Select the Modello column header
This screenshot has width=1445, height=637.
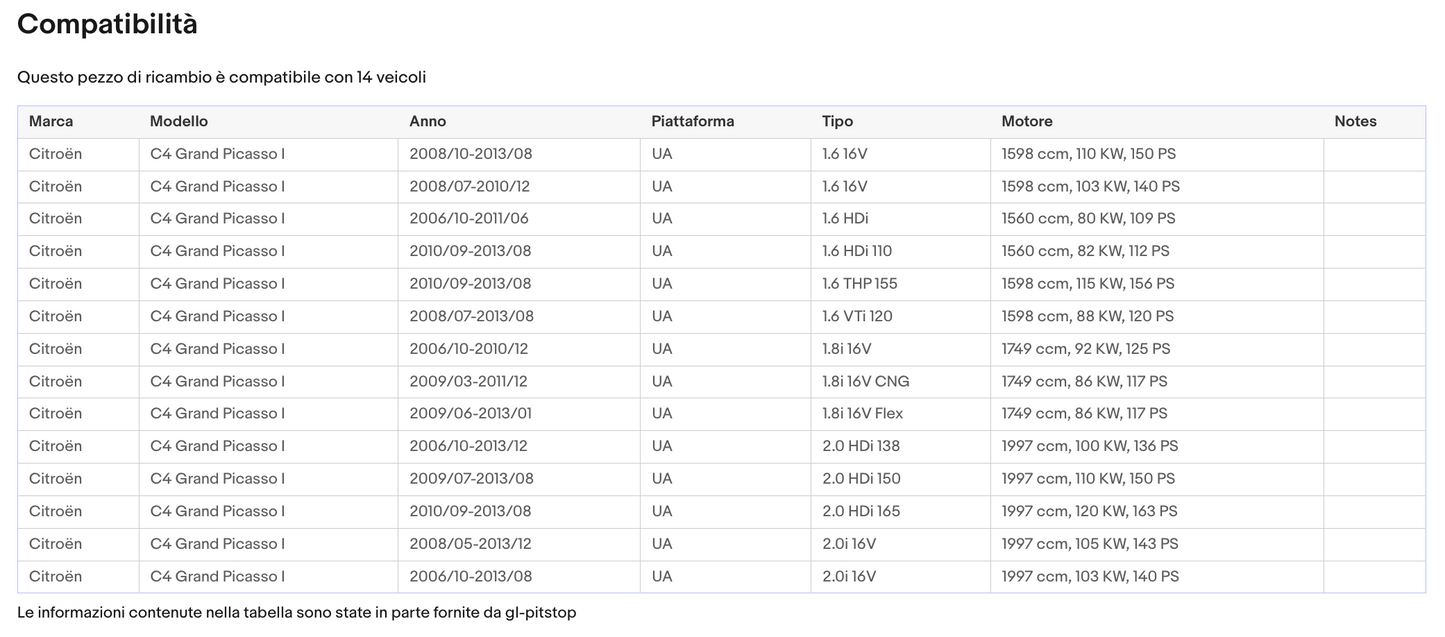(x=179, y=121)
